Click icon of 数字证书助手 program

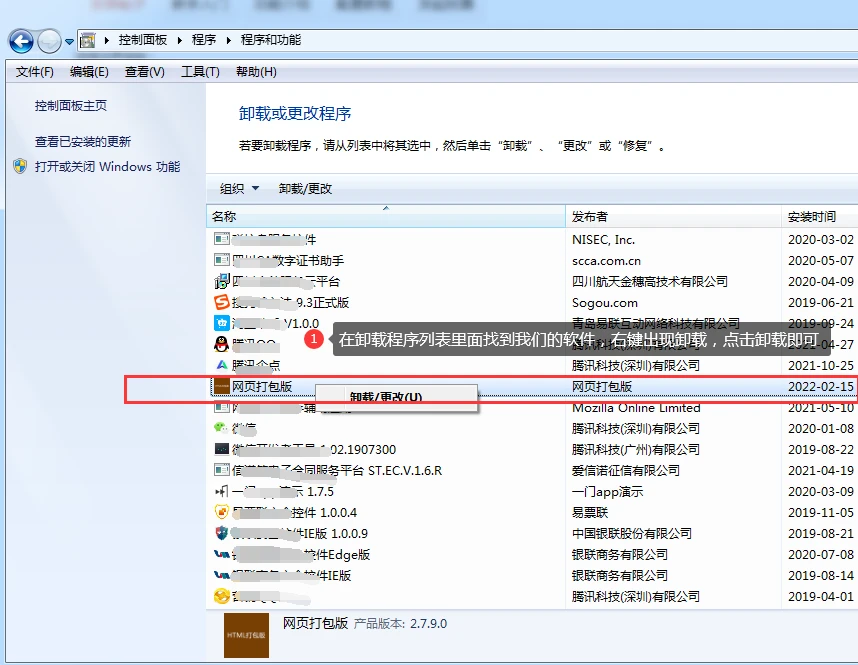tap(222, 260)
